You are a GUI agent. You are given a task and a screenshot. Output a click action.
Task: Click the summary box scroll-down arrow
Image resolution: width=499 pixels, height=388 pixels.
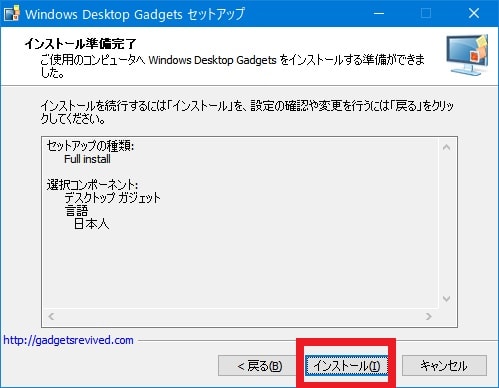447,298
